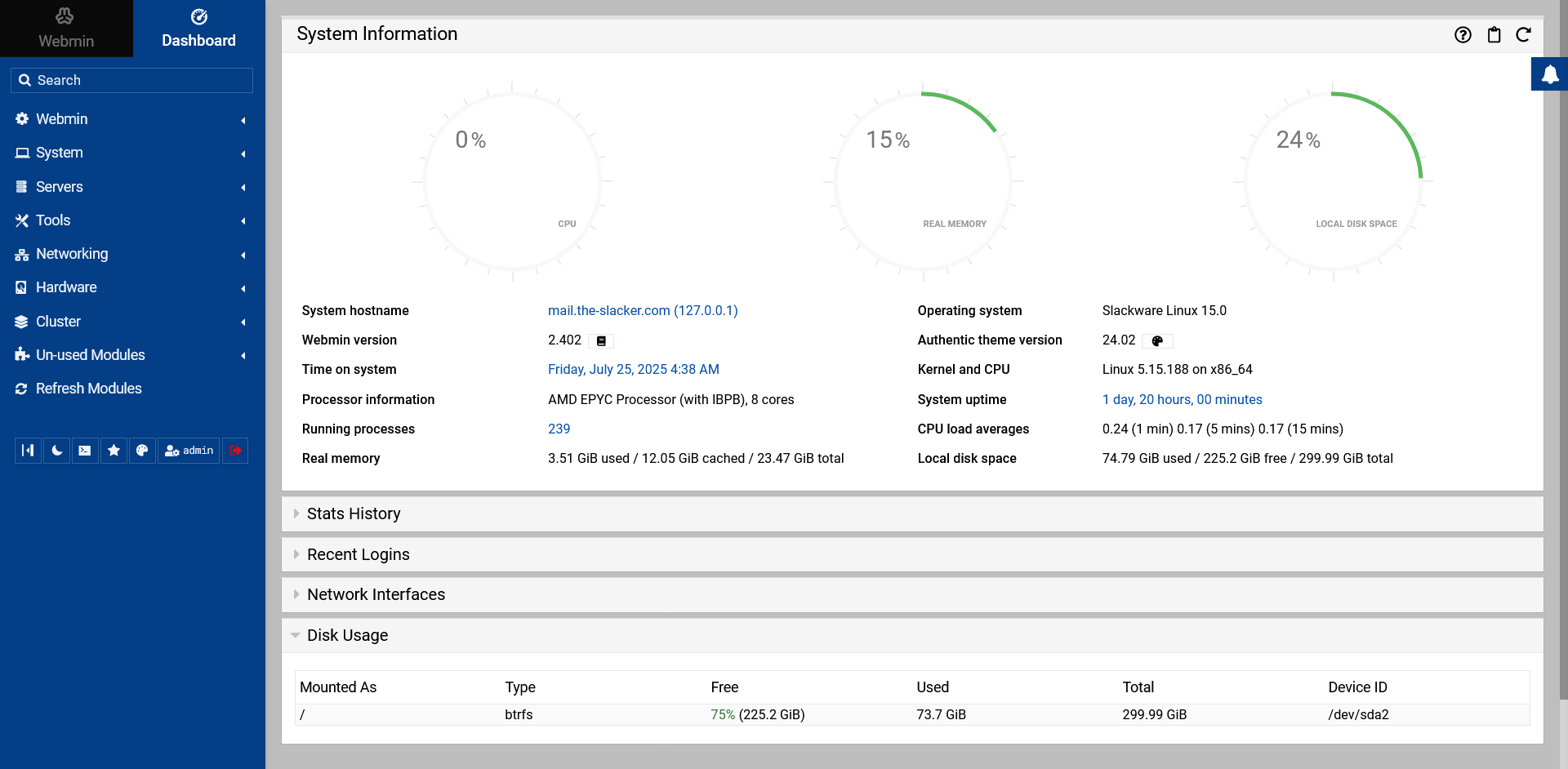Expand the Stats History section
The image size is (1568, 769).
[x=354, y=513]
